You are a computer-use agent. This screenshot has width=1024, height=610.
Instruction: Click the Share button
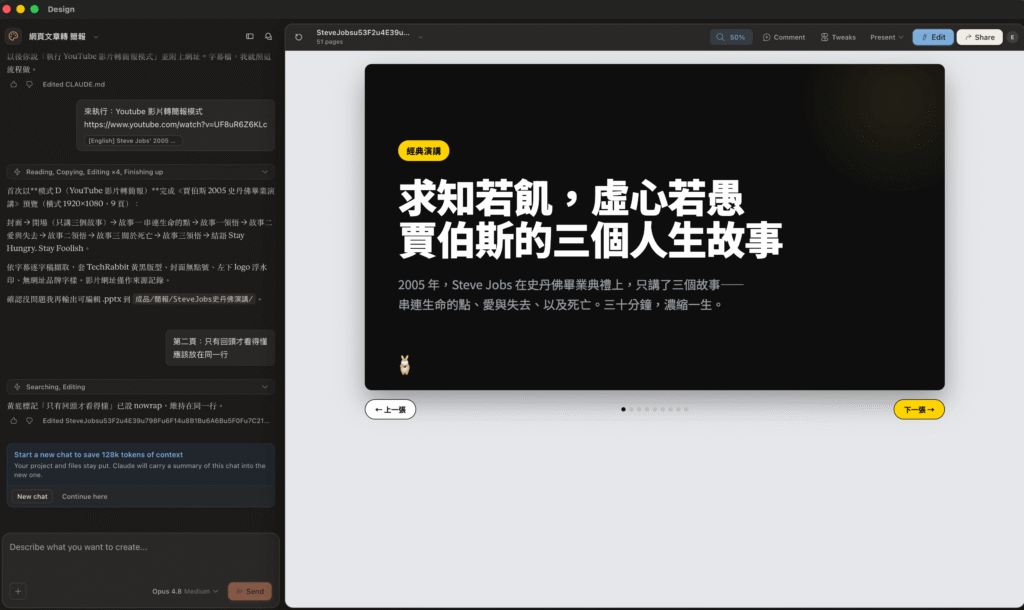click(x=979, y=37)
